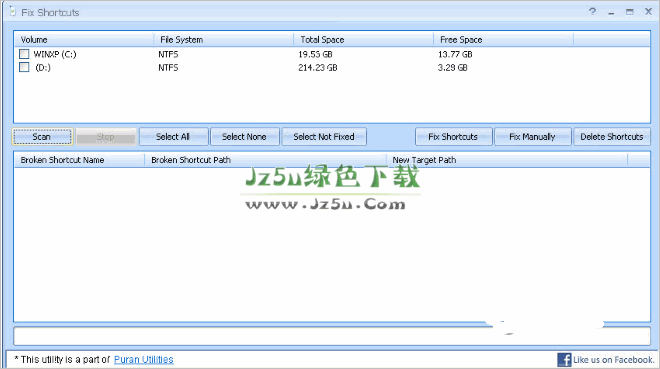Viewport: 660px width, 369px height.
Task: Click the NTFS cell for (D:)
Action: [168, 67]
